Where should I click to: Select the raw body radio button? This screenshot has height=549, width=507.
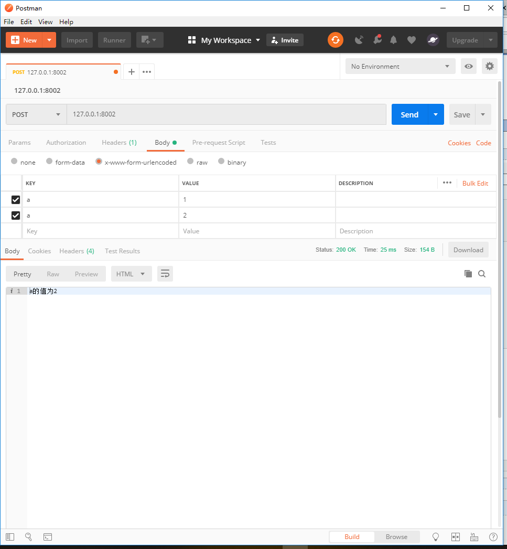[x=190, y=161]
